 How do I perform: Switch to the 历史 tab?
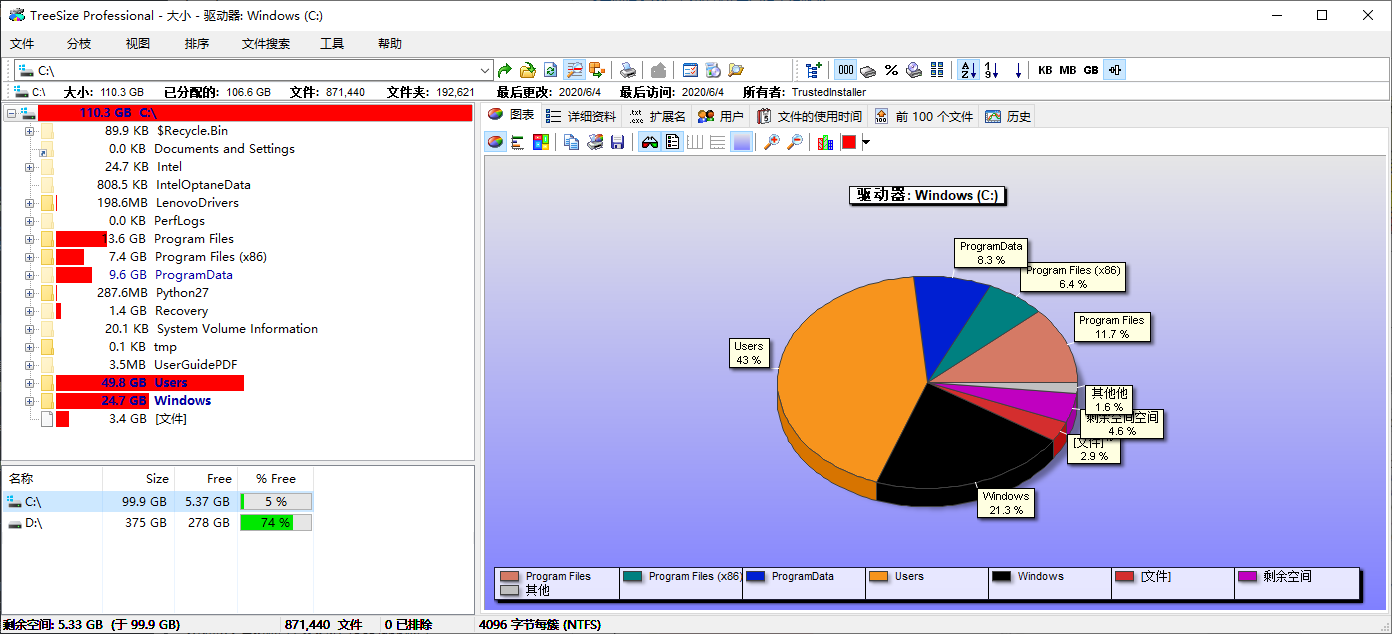tap(1008, 117)
